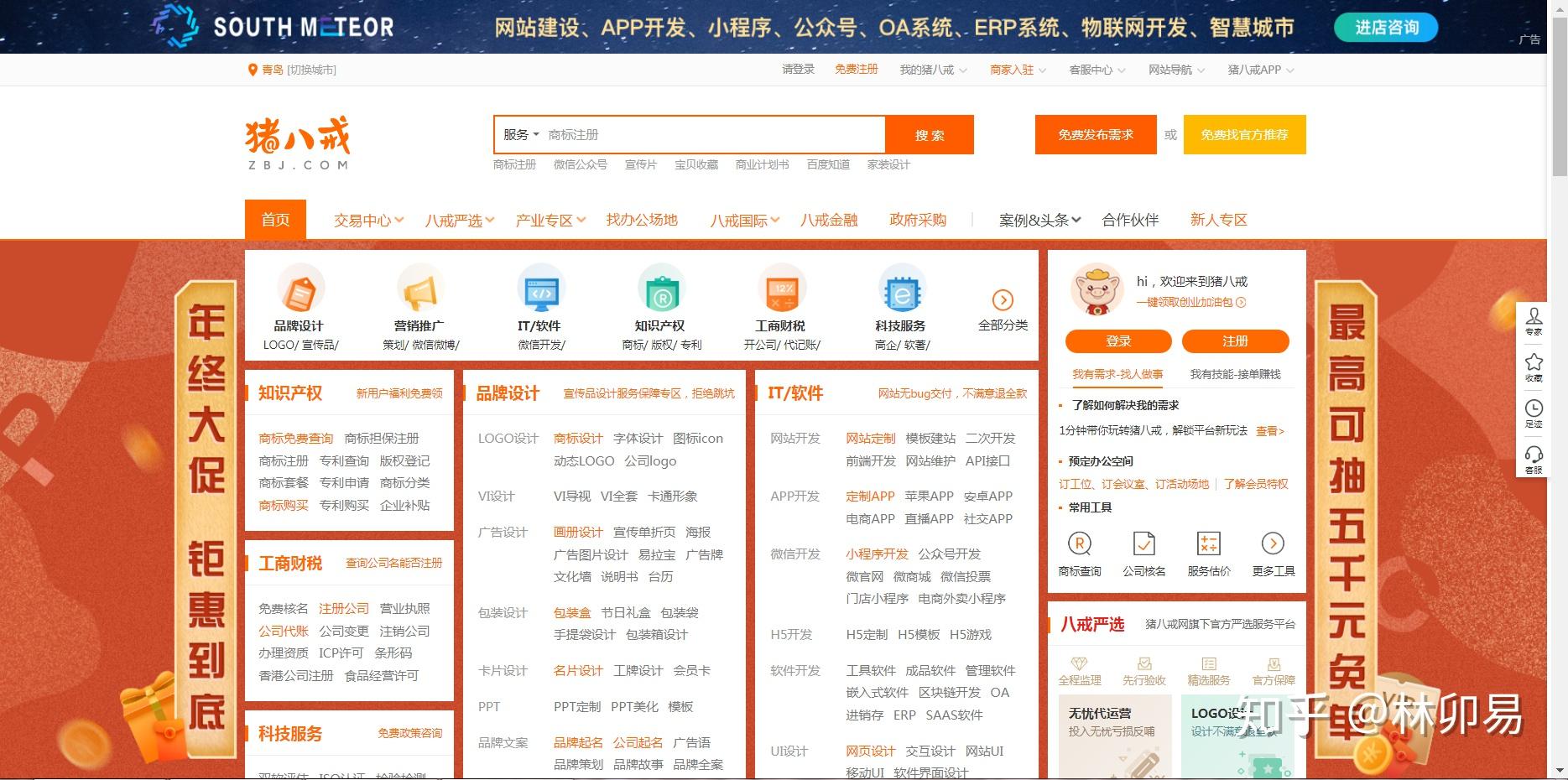Click the search input field
Viewport: 1568px width, 780px height.
[713, 134]
